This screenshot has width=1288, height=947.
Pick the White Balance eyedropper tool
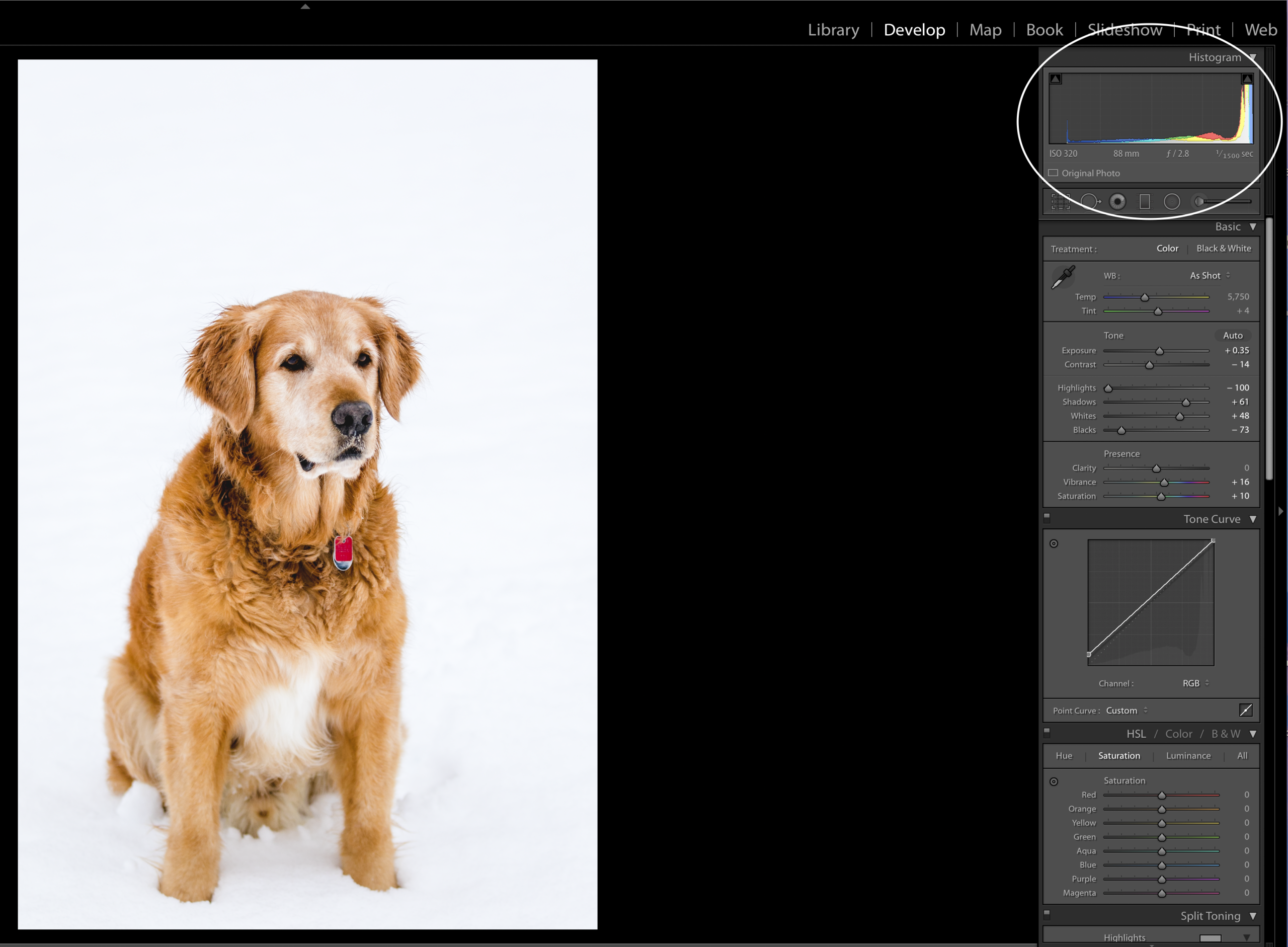click(x=1063, y=277)
